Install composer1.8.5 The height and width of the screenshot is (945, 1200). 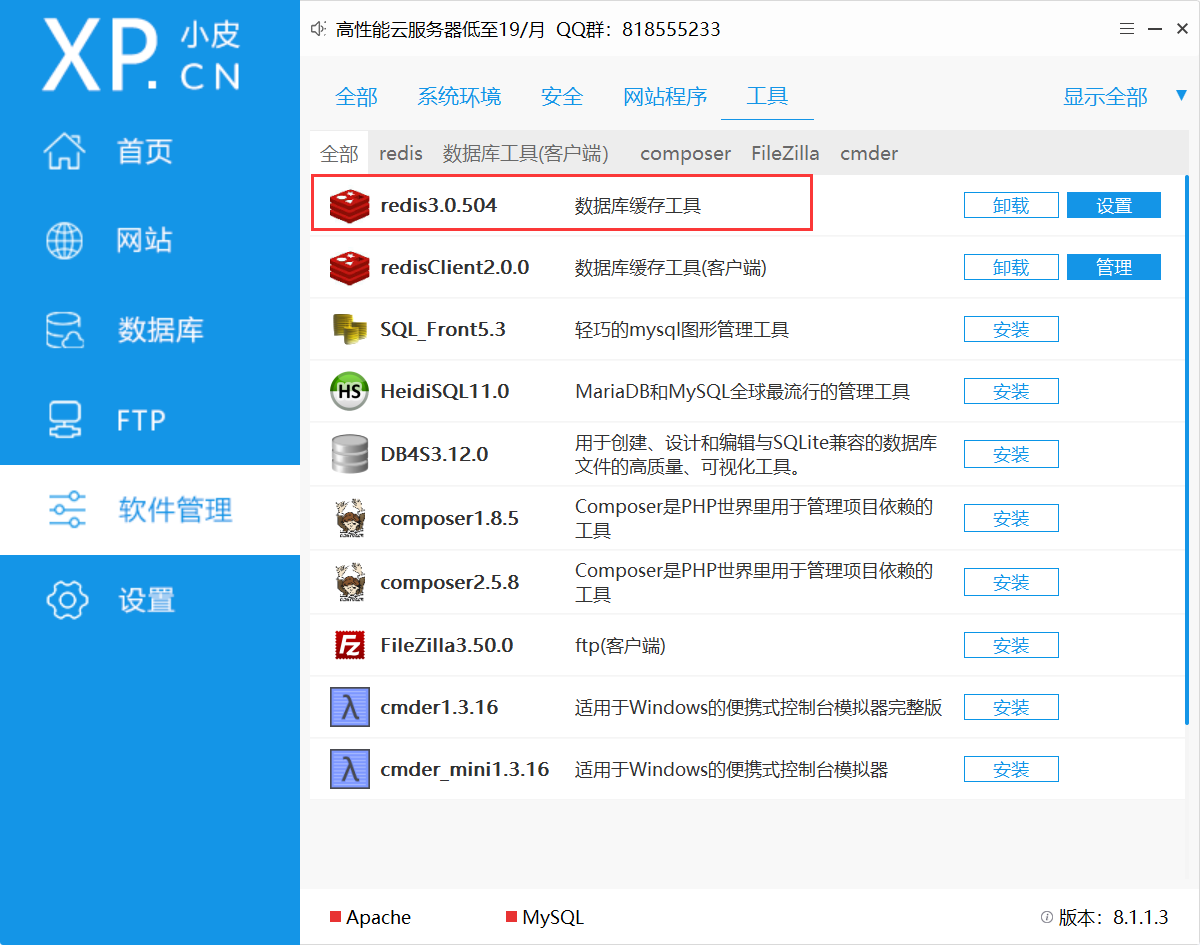click(x=1011, y=518)
